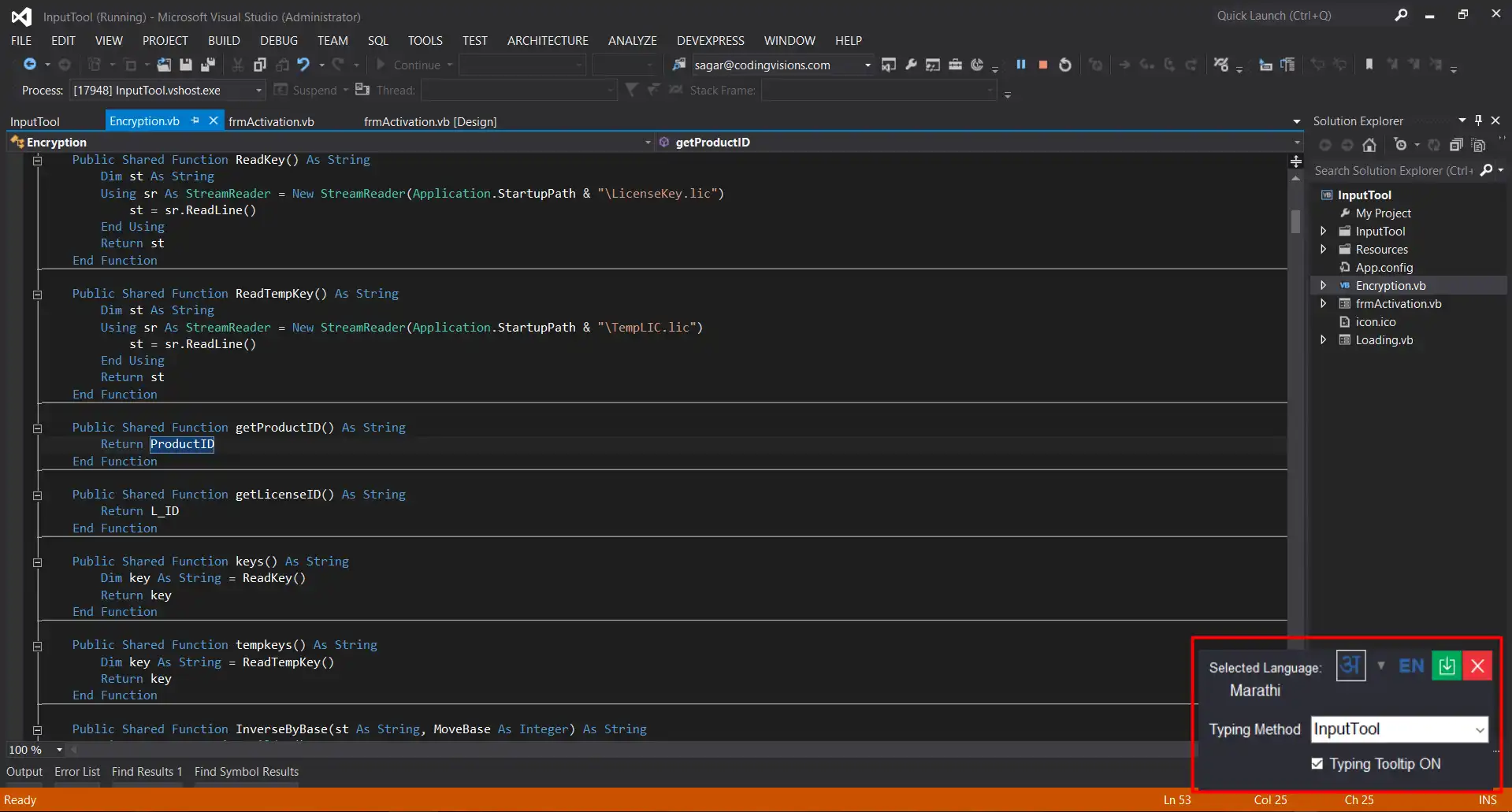
Task: Switch to the frmActivation.vb tab
Action: pos(271,121)
